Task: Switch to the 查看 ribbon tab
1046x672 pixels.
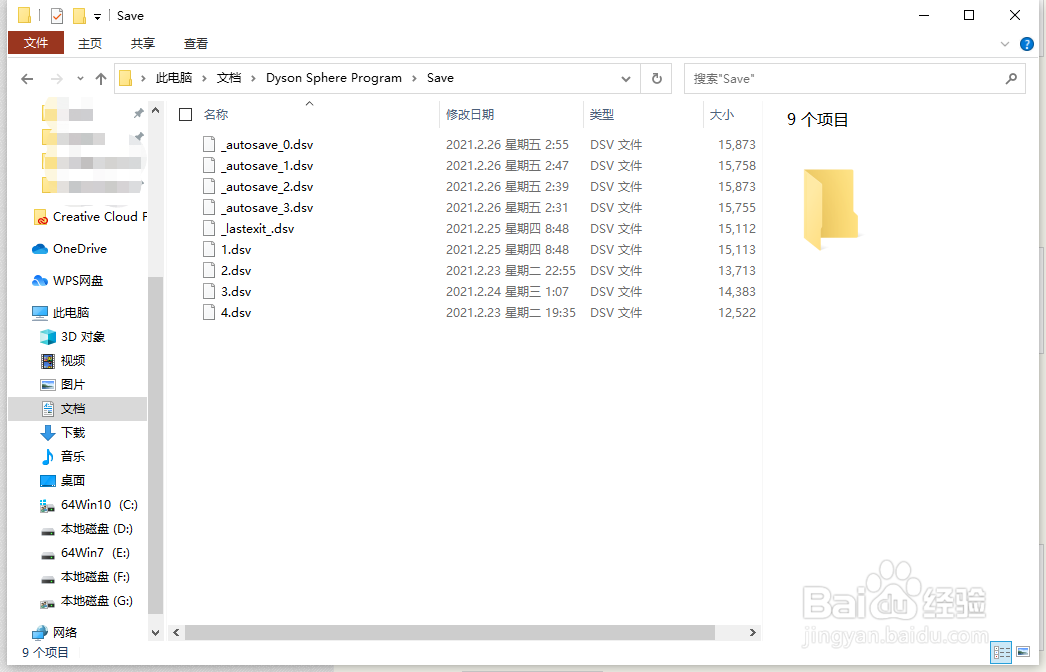Action: click(x=195, y=43)
